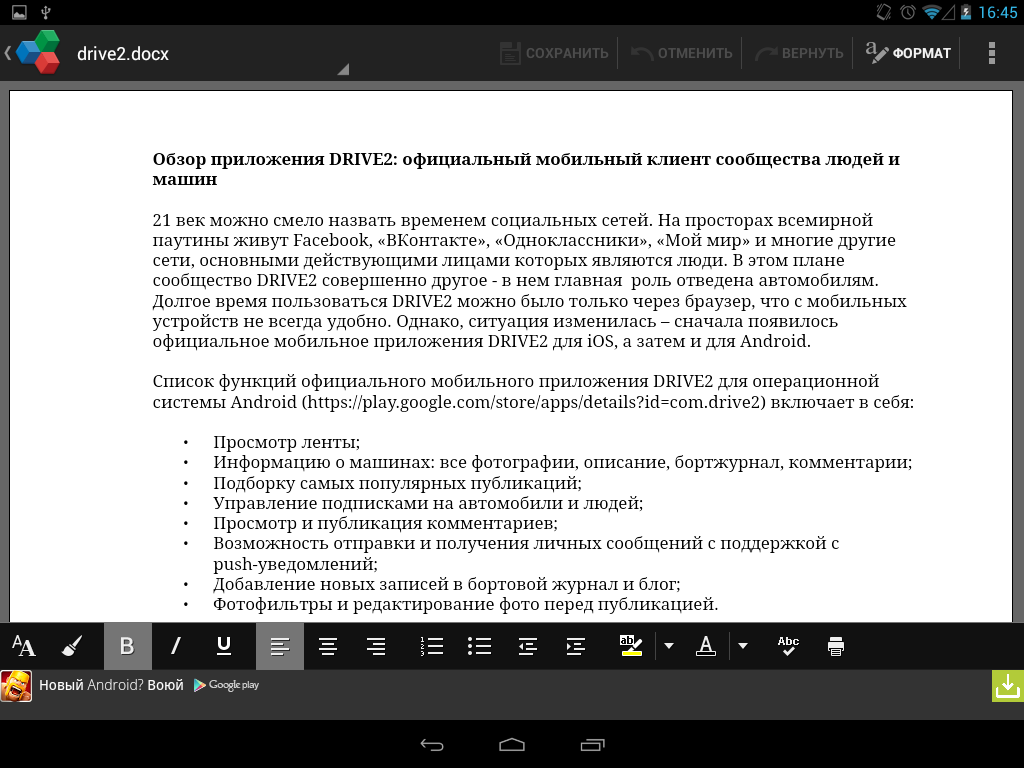Tap bullet about 'Фотофильтры и редактирование фото'

466,605
